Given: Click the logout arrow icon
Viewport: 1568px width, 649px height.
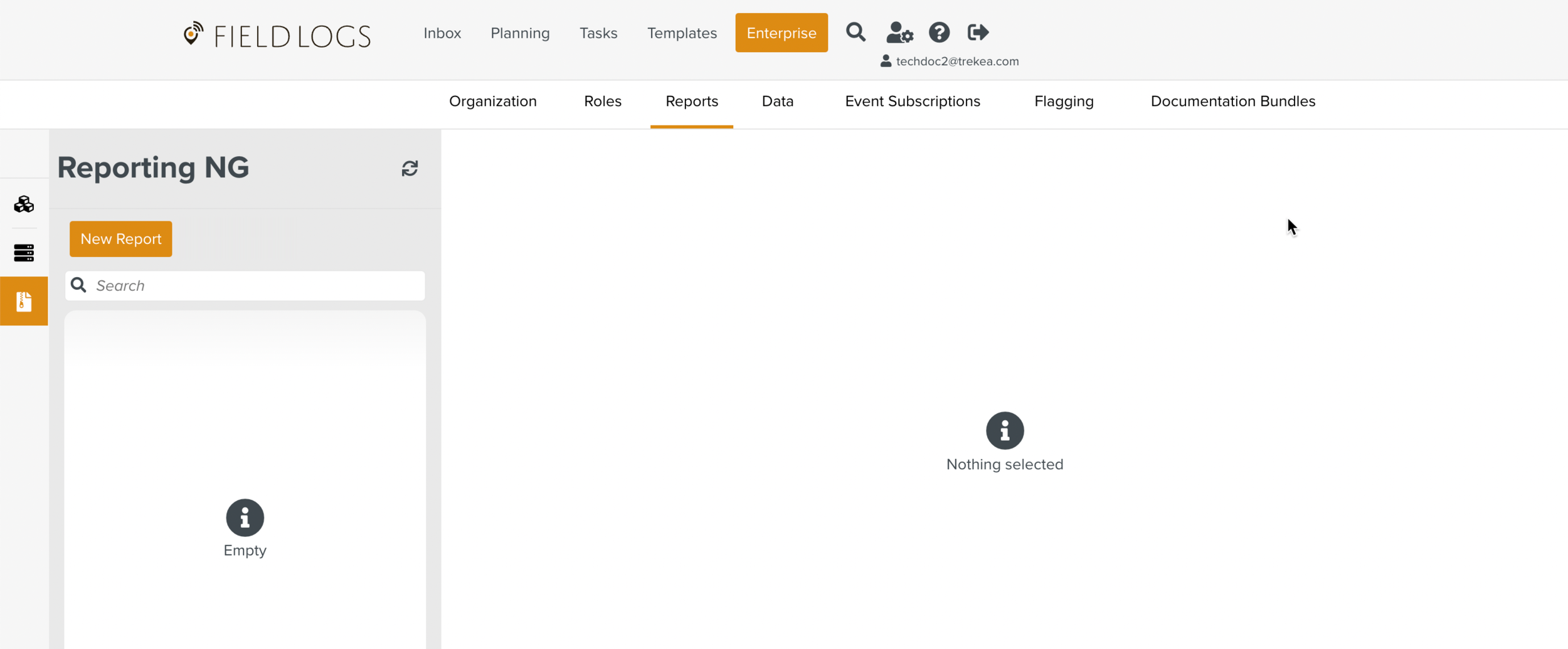Looking at the screenshot, I should (978, 33).
